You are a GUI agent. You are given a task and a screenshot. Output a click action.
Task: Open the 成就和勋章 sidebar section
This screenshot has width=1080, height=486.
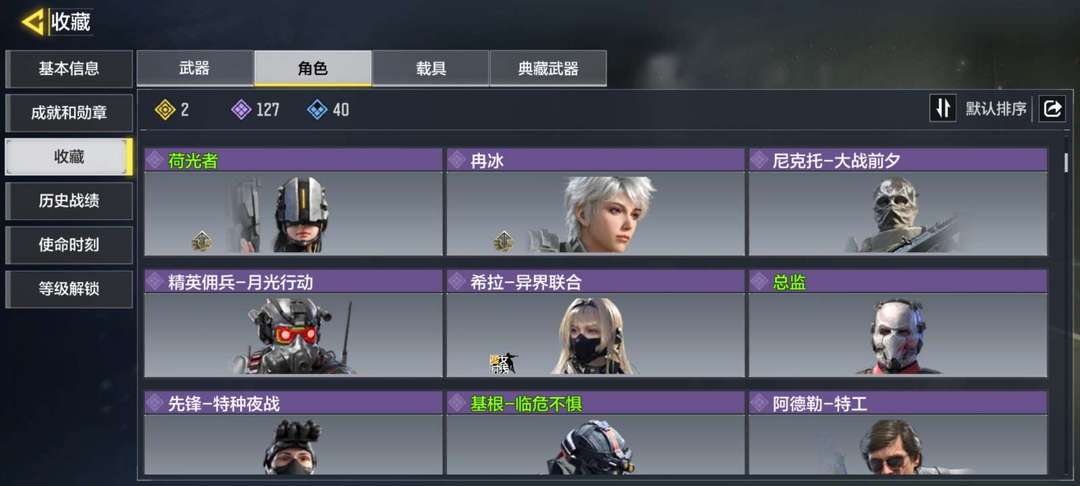(x=69, y=113)
